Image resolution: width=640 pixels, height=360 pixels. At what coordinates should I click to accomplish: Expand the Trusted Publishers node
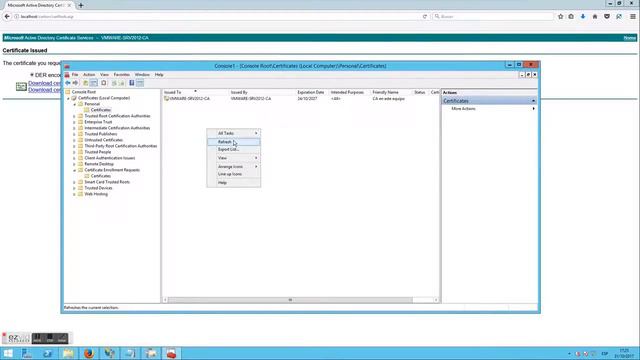75,134
